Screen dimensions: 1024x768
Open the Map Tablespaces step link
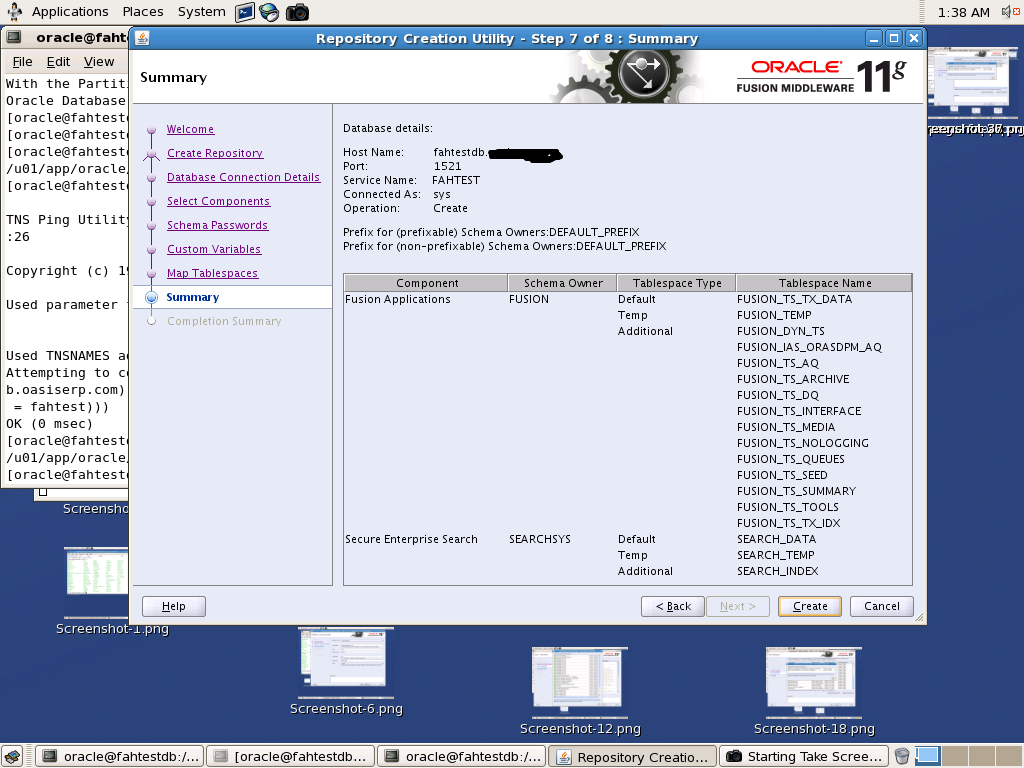pos(213,272)
